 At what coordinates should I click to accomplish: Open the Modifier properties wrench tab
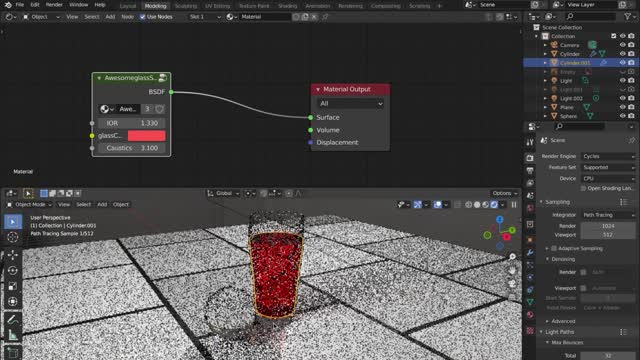coord(530,253)
